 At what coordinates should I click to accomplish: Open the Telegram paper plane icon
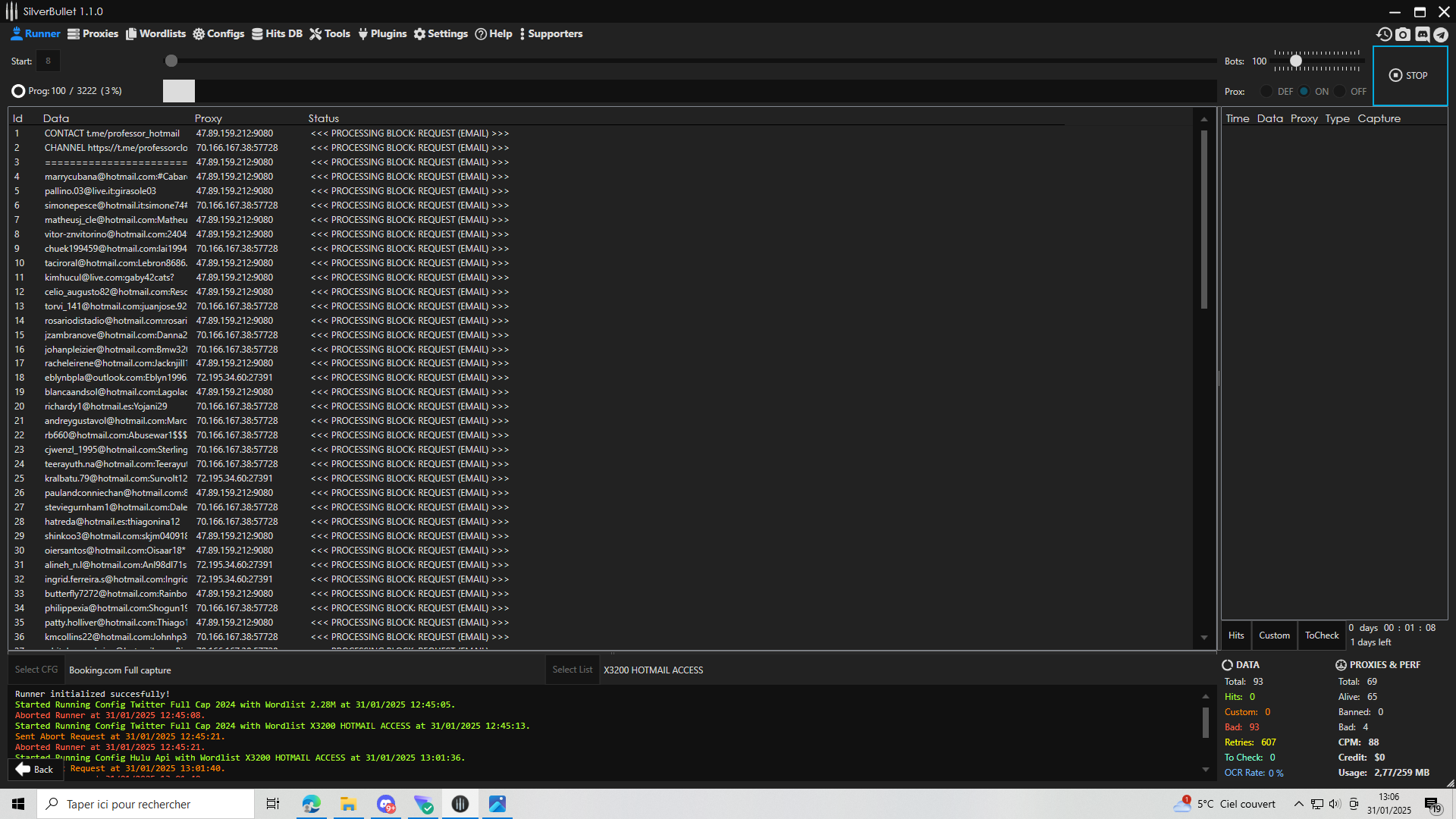[1441, 34]
